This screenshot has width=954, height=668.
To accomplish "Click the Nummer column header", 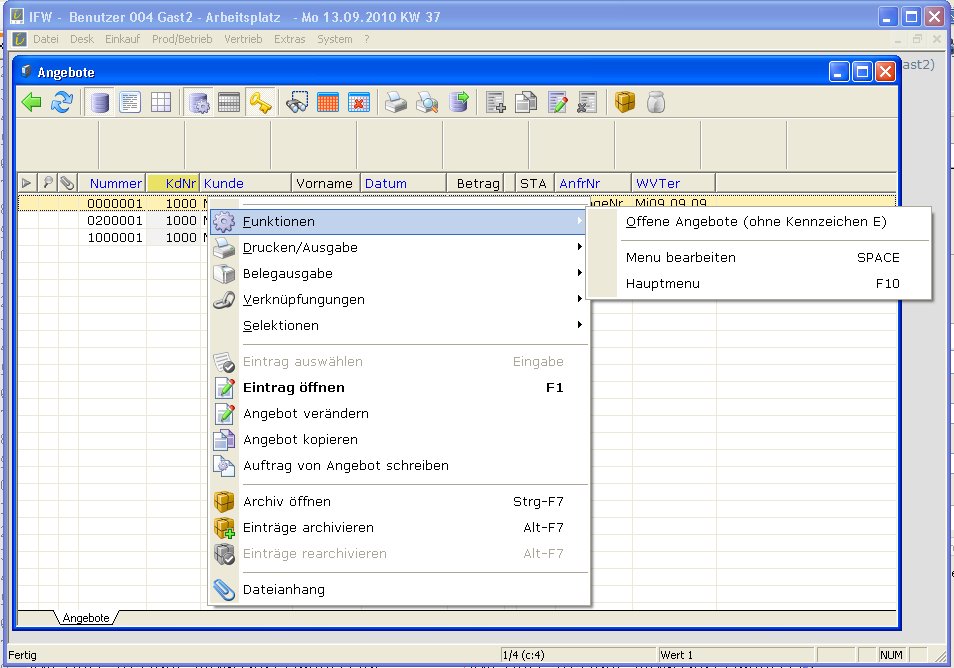I will point(115,183).
